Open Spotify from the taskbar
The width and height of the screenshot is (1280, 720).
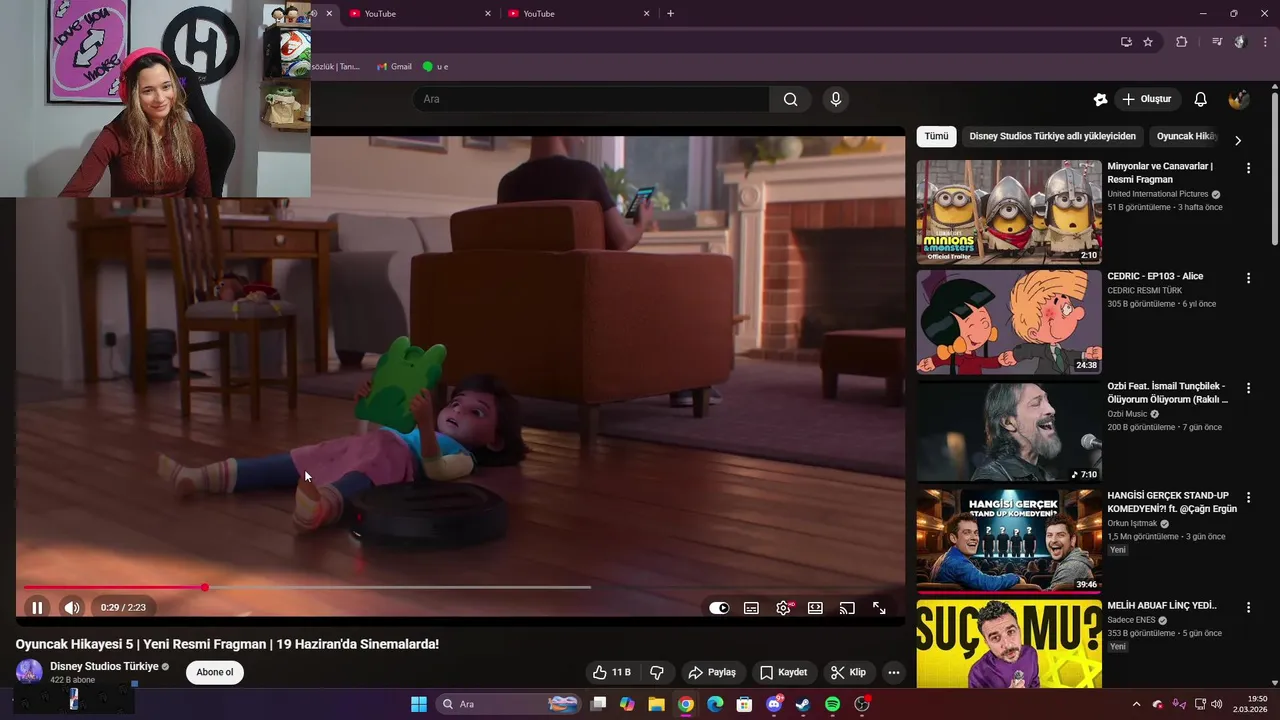click(x=832, y=704)
